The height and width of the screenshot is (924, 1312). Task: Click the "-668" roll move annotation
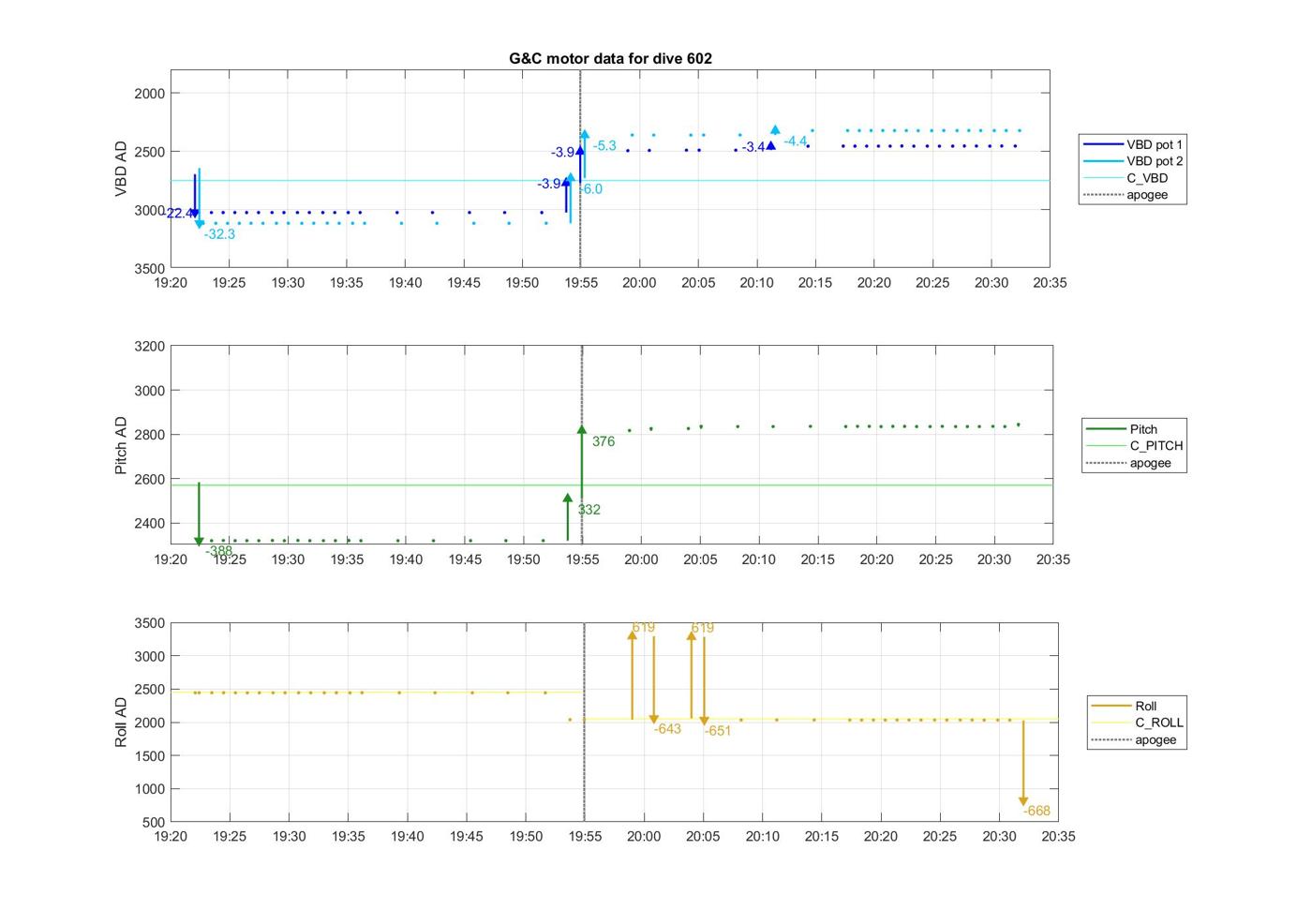1036,812
